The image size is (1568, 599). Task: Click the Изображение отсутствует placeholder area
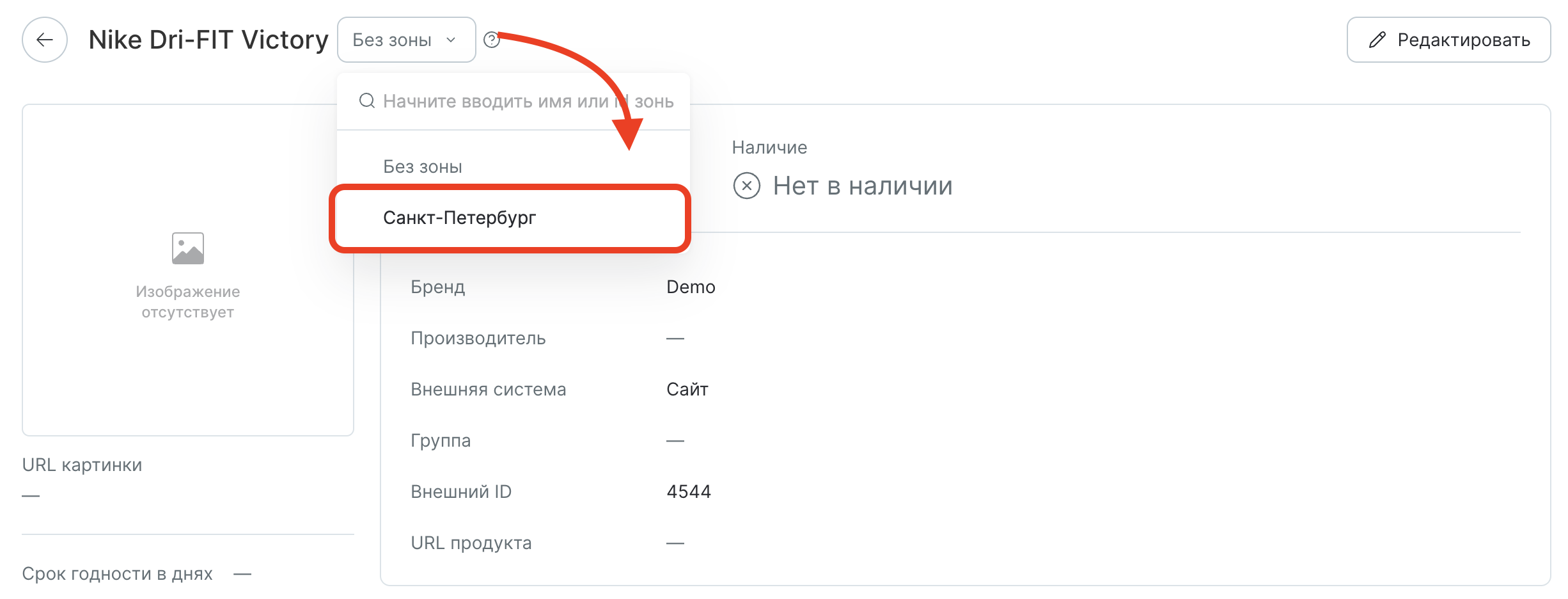coord(188,270)
